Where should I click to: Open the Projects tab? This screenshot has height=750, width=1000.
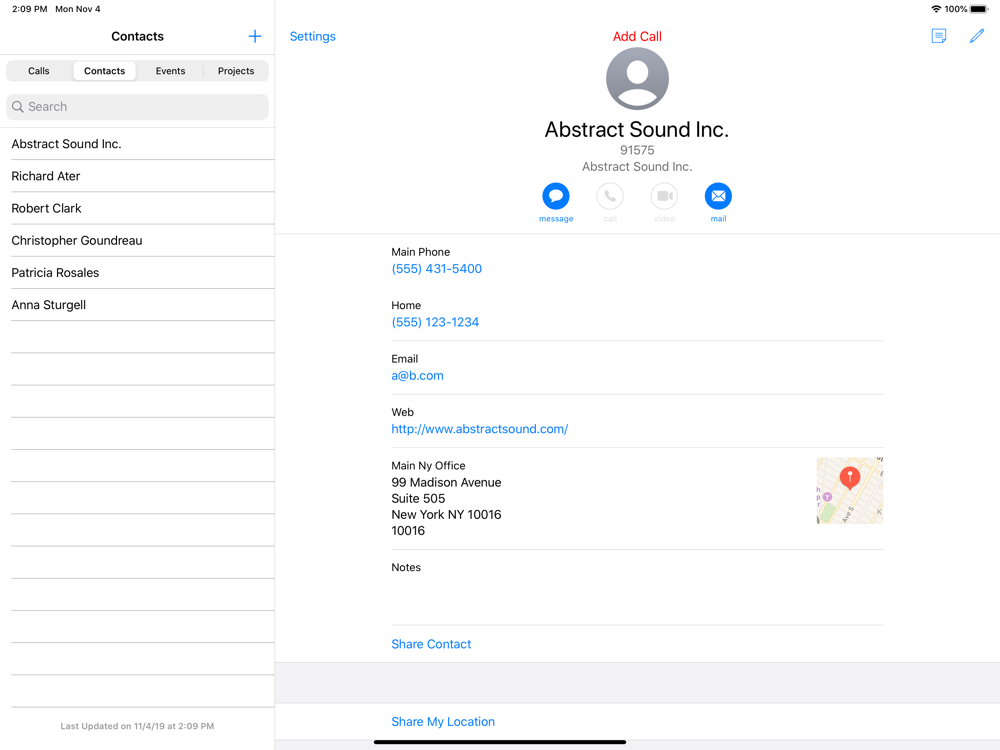click(x=236, y=71)
